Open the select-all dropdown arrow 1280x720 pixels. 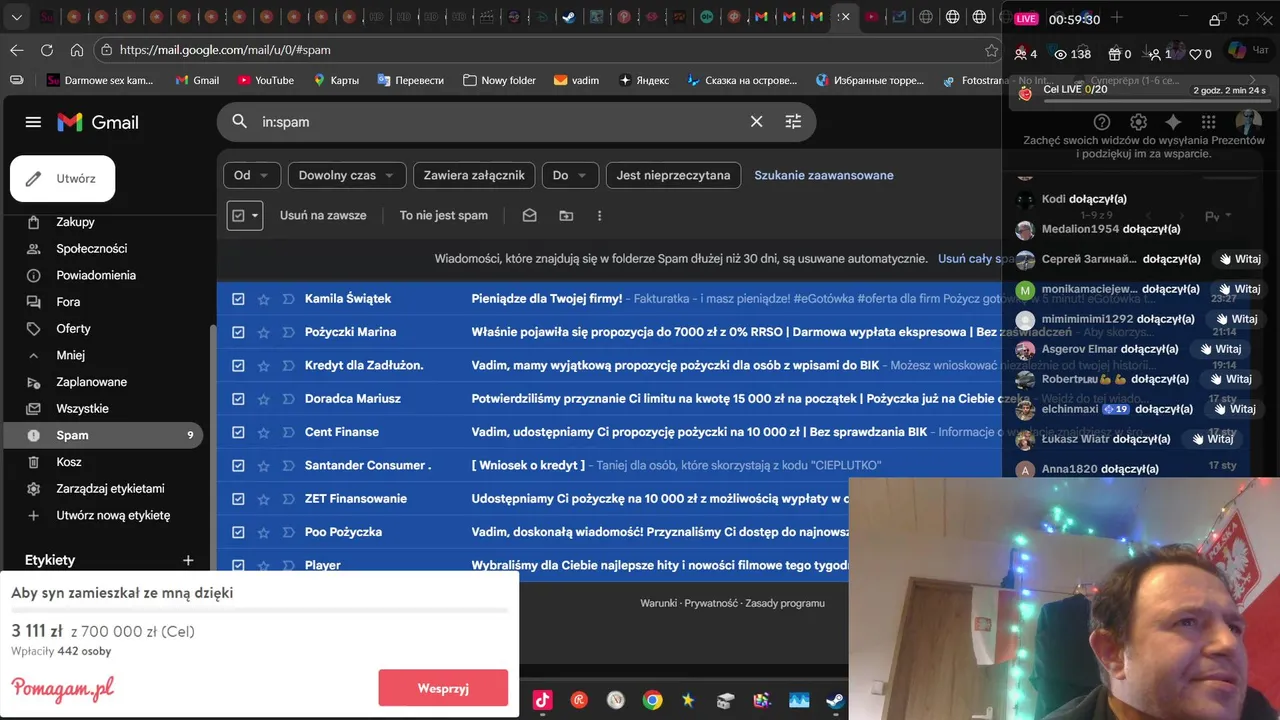[x=255, y=215]
